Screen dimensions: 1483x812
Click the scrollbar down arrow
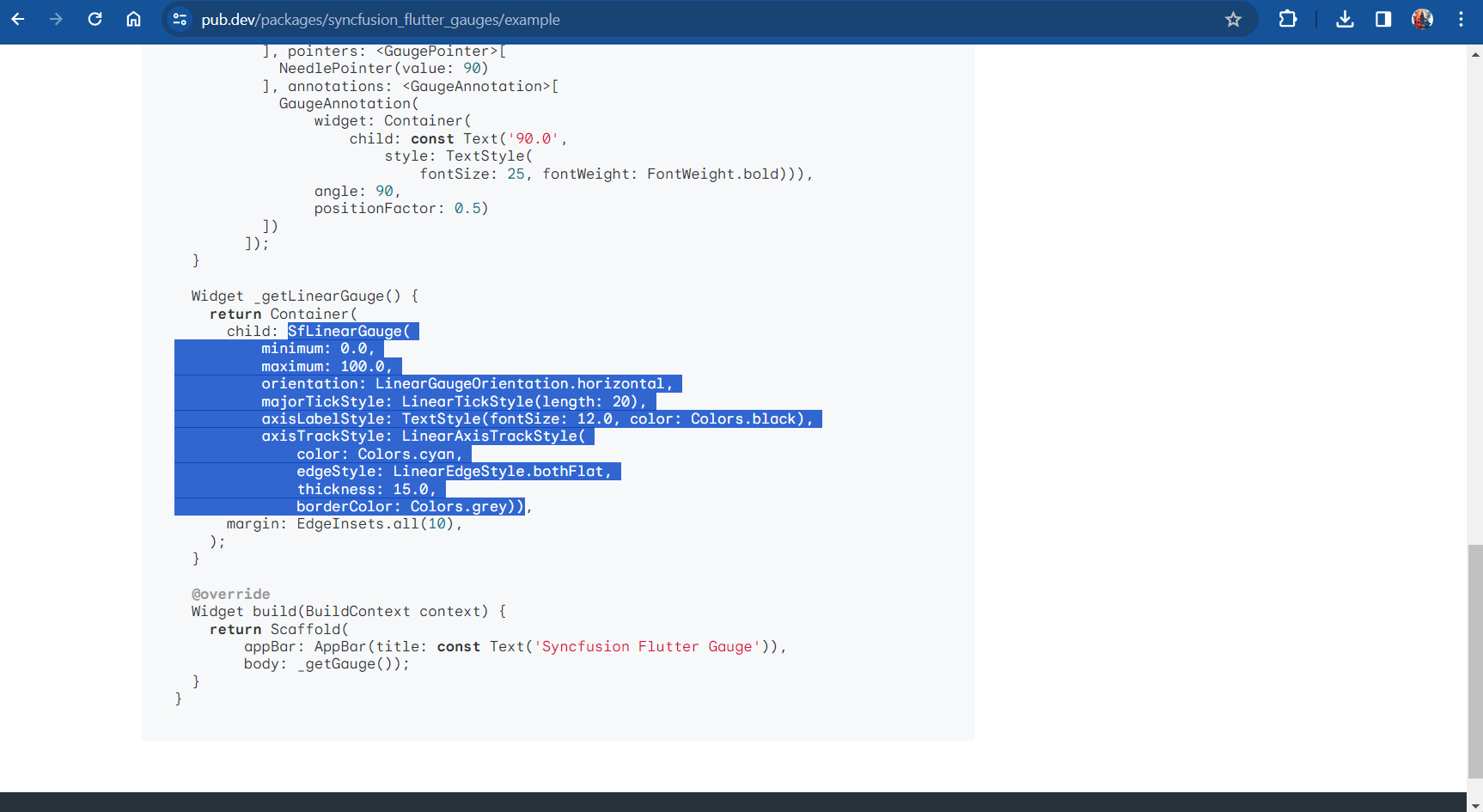pos(1475,805)
